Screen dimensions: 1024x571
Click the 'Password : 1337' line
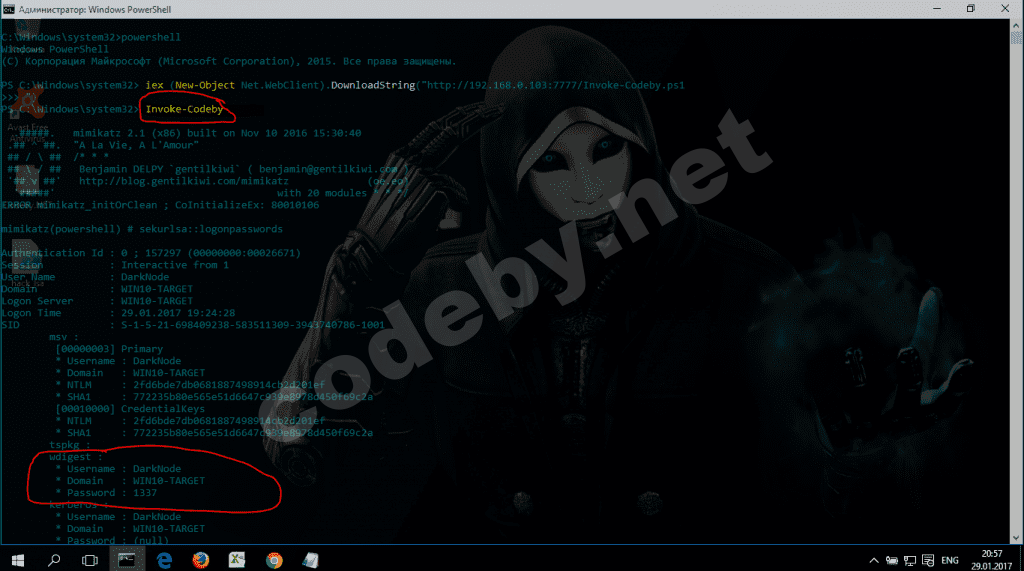[106, 493]
